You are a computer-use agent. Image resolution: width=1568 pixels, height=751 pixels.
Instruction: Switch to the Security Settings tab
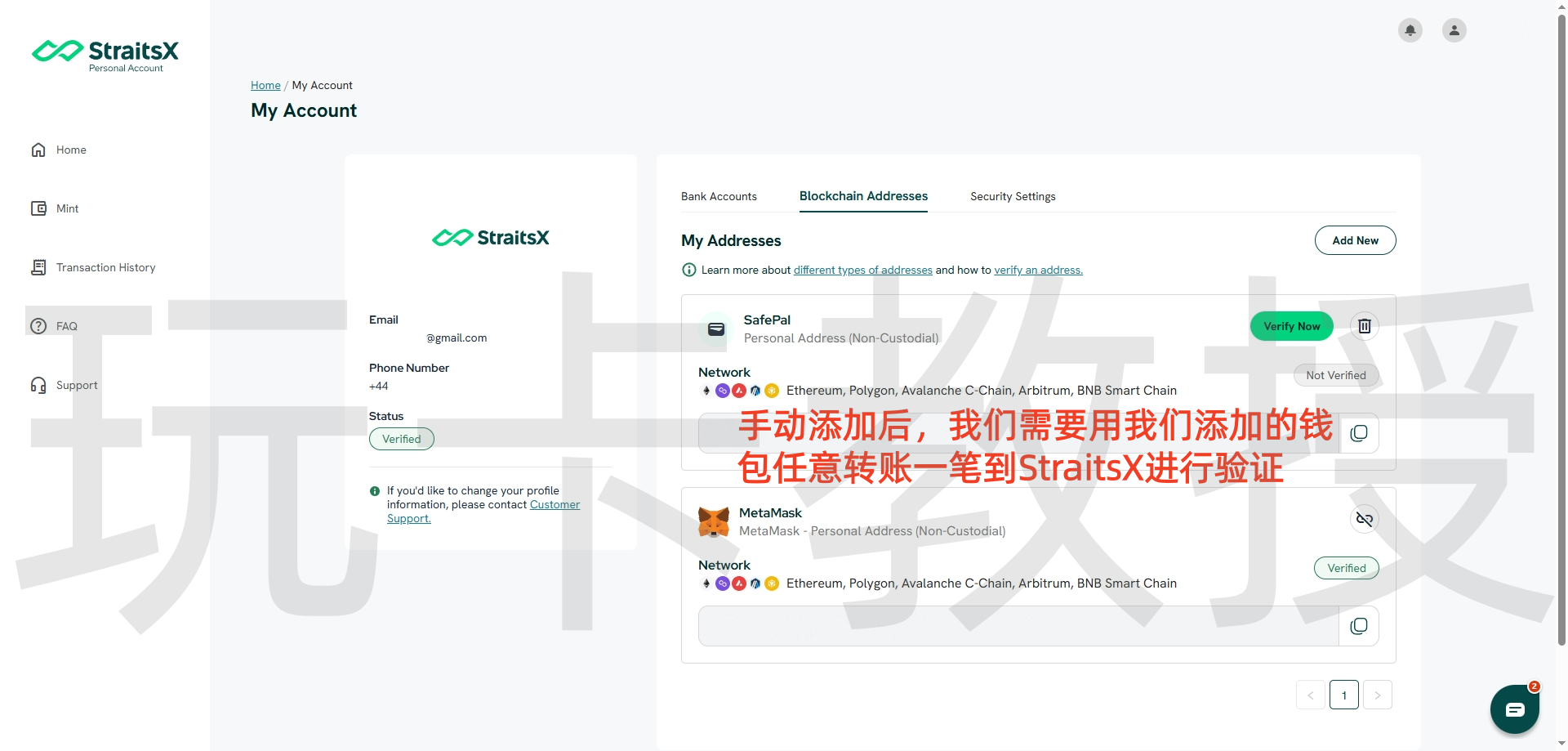click(x=1013, y=197)
